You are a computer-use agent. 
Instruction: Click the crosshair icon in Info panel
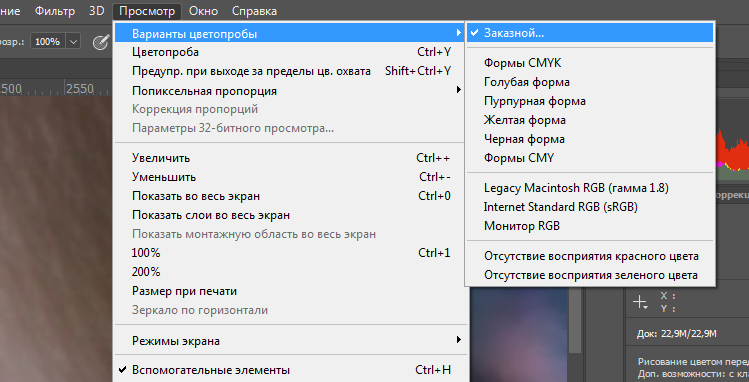click(x=640, y=302)
